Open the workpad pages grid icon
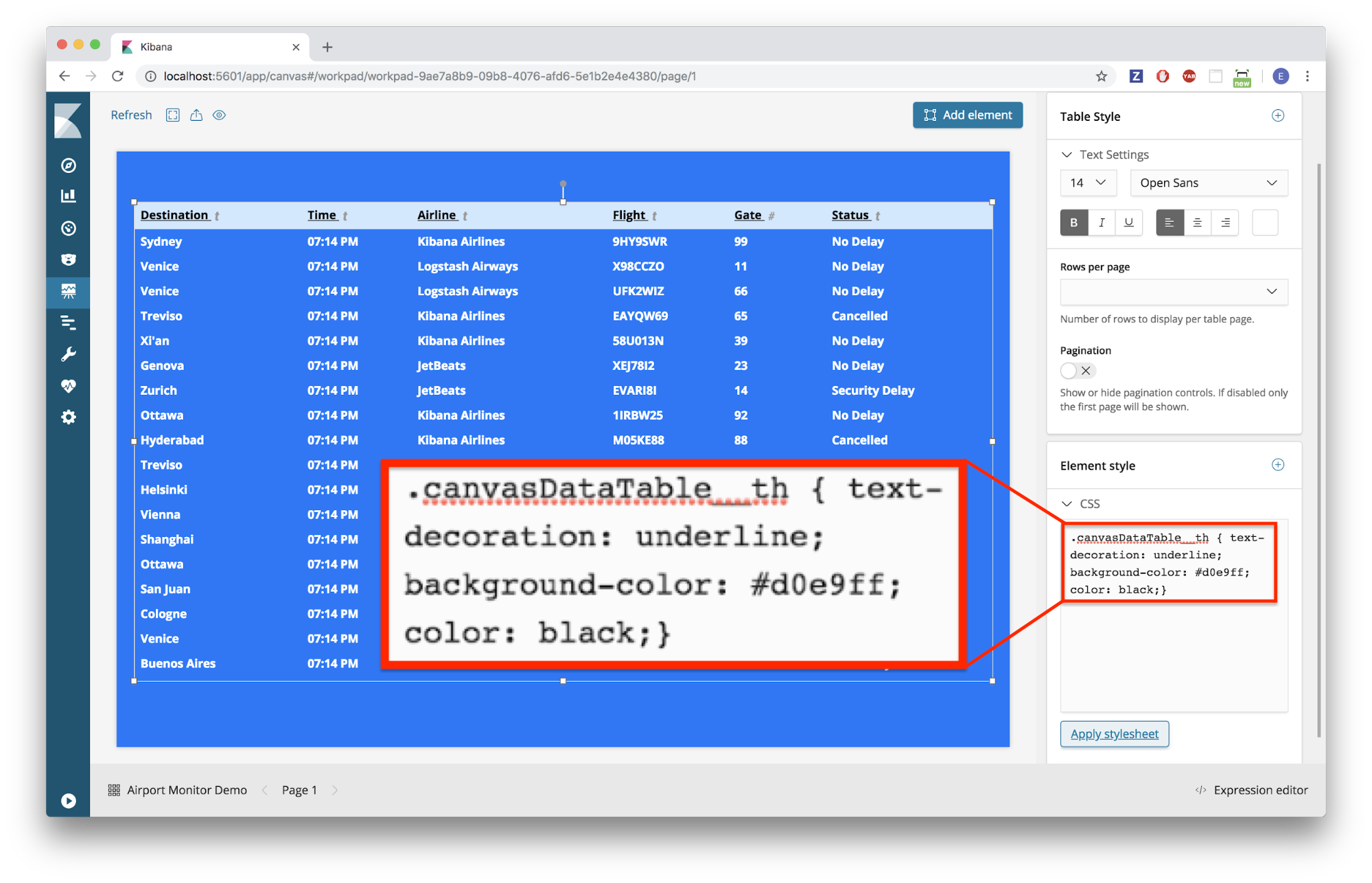Screen dimensions: 1372x883 (114, 790)
